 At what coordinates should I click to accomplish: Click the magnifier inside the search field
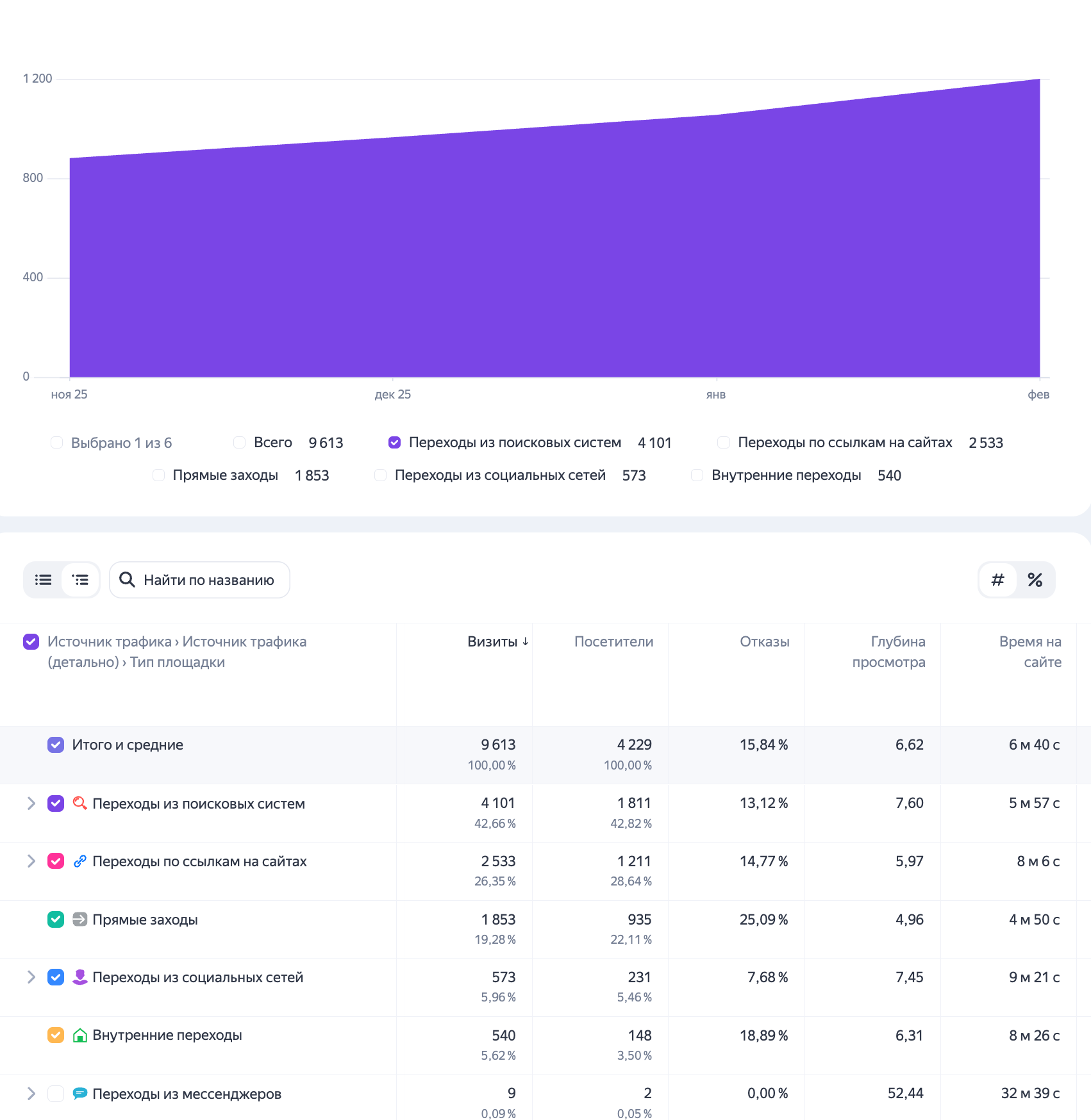(127, 580)
